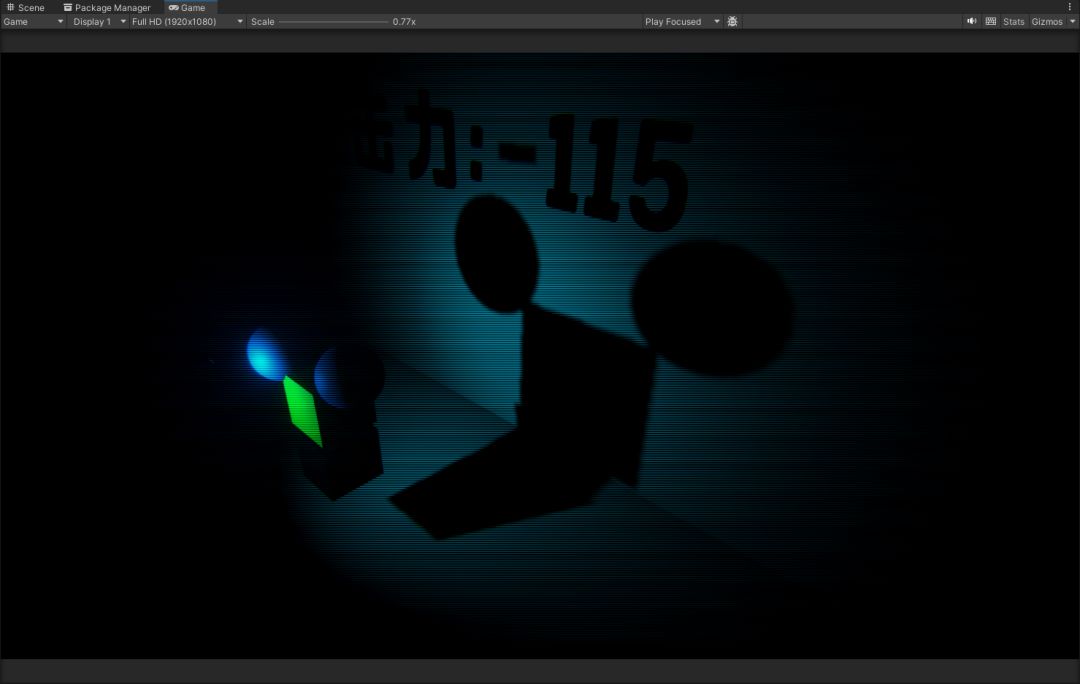Toggle the frame debugger bug icon
Screen dimensions: 1080x684
click(732, 22)
